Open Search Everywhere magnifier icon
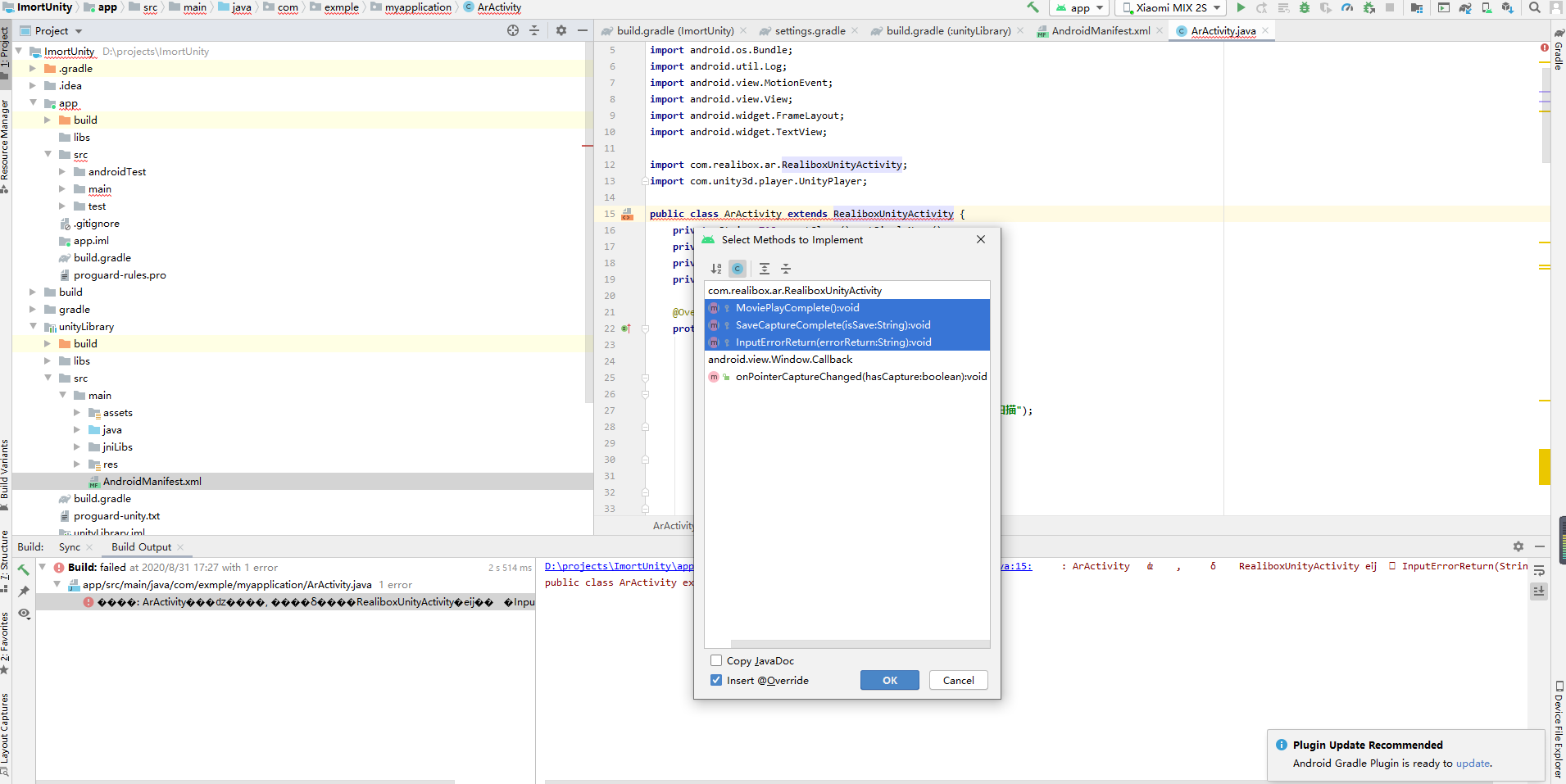The image size is (1566, 784). (1535, 7)
